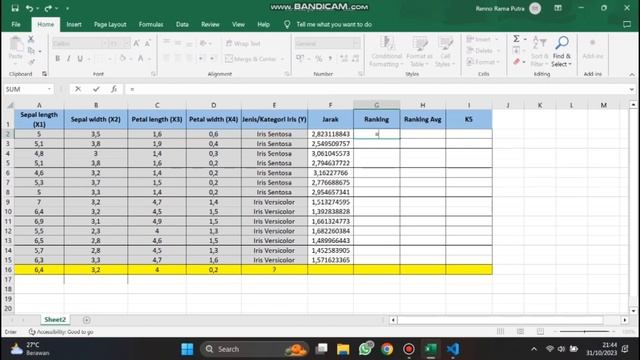Show hidden icons in the system tray

click(x=534, y=349)
